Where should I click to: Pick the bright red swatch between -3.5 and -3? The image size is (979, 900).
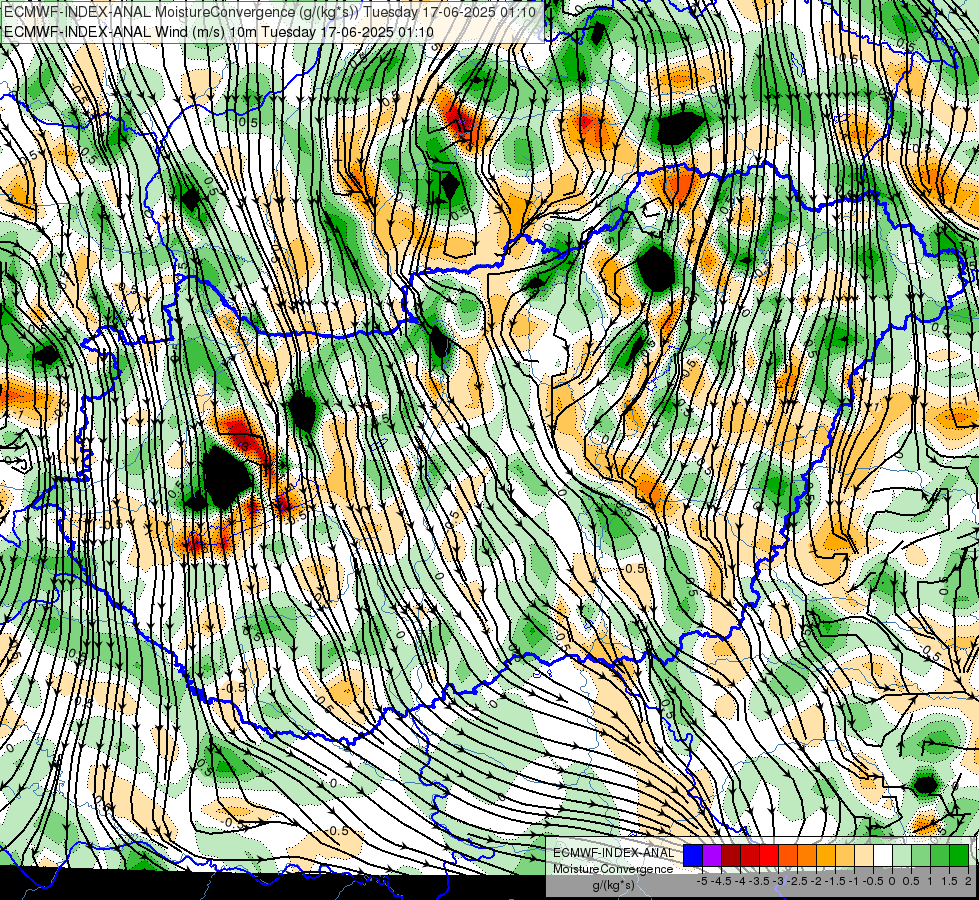click(x=769, y=856)
